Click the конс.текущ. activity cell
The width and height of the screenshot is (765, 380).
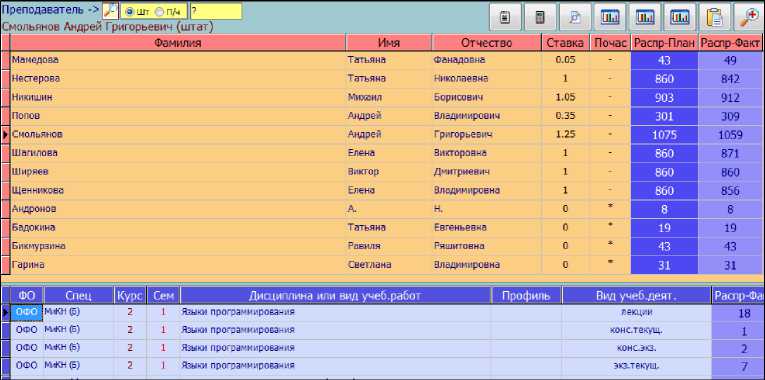coord(636,330)
